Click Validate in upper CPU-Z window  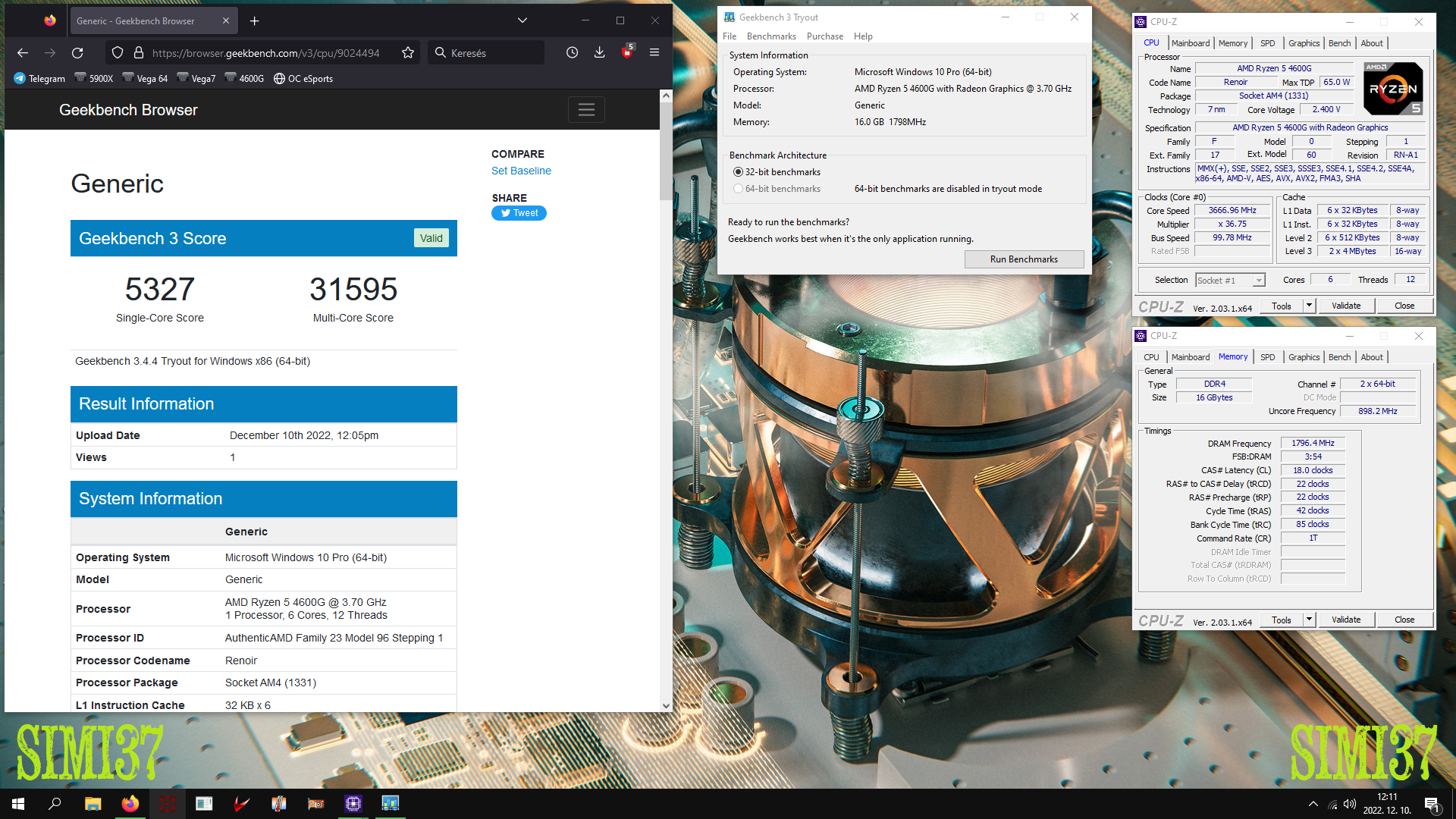[x=1346, y=306]
